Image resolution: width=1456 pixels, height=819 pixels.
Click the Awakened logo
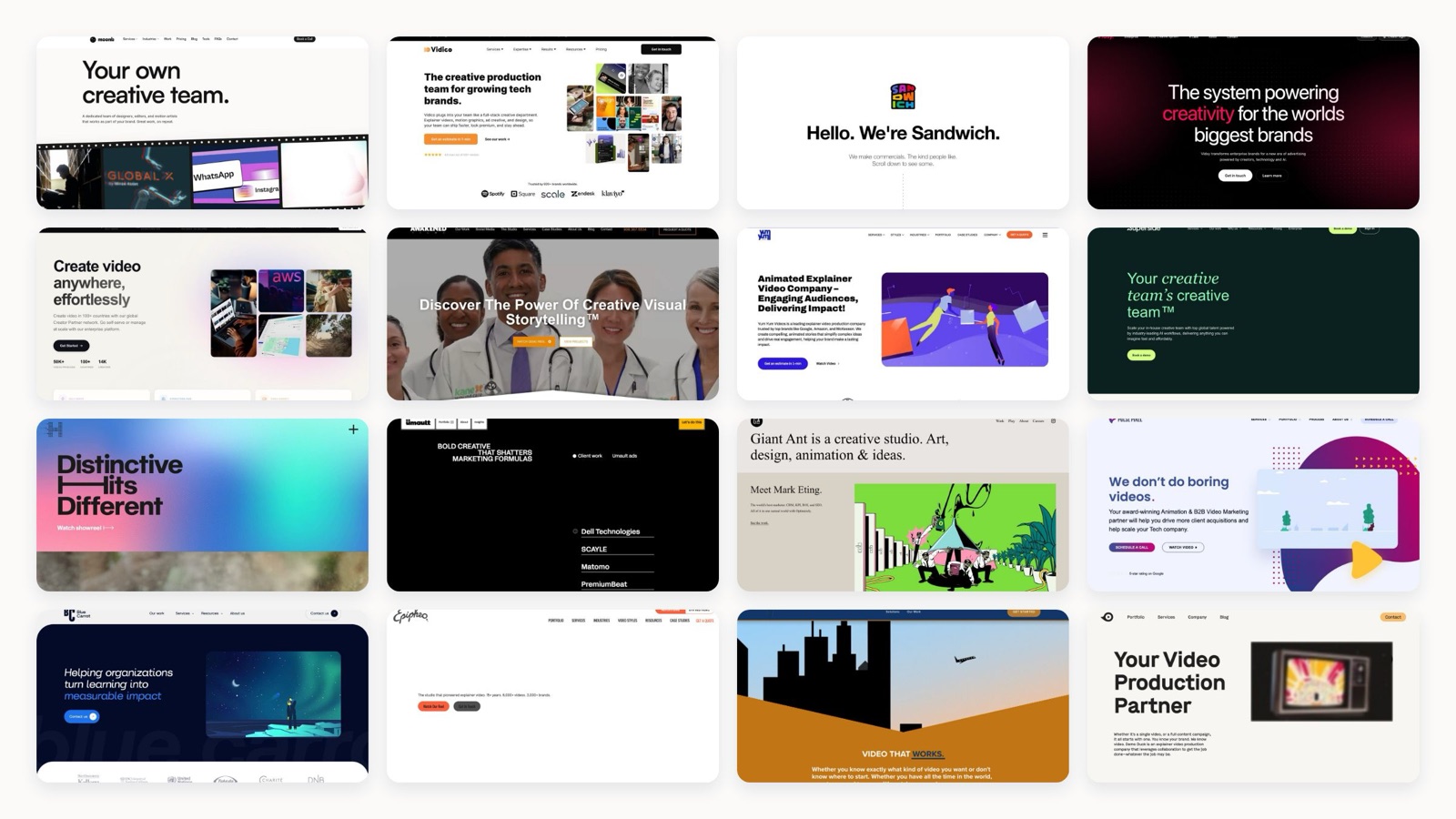[428, 229]
